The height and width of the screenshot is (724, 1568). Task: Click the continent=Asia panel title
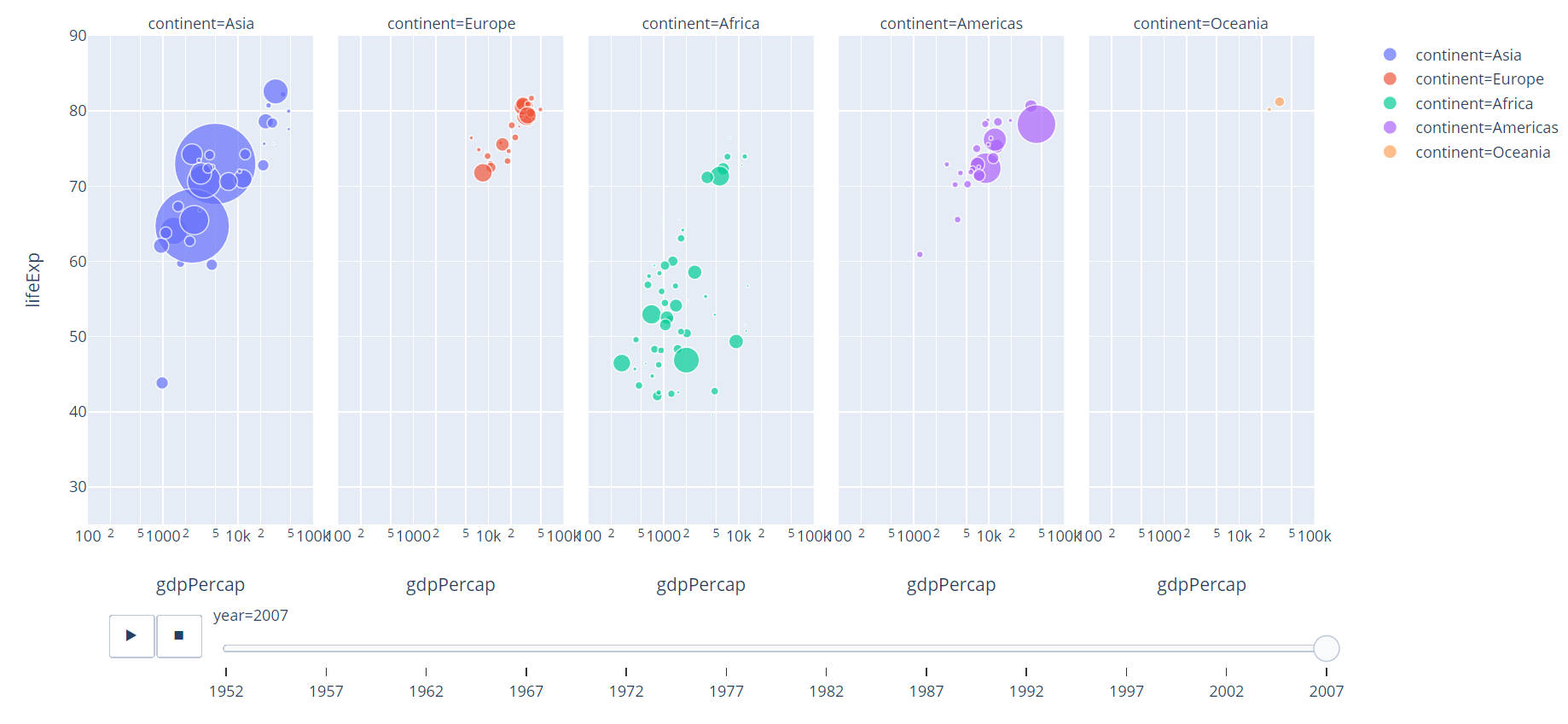[200, 23]
